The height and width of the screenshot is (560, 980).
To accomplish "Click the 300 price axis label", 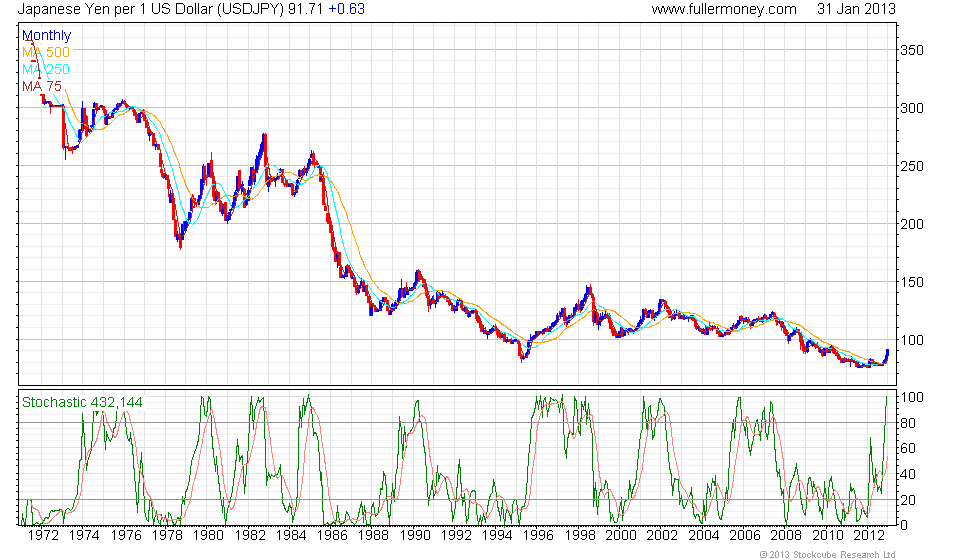I will click(912, 108).
